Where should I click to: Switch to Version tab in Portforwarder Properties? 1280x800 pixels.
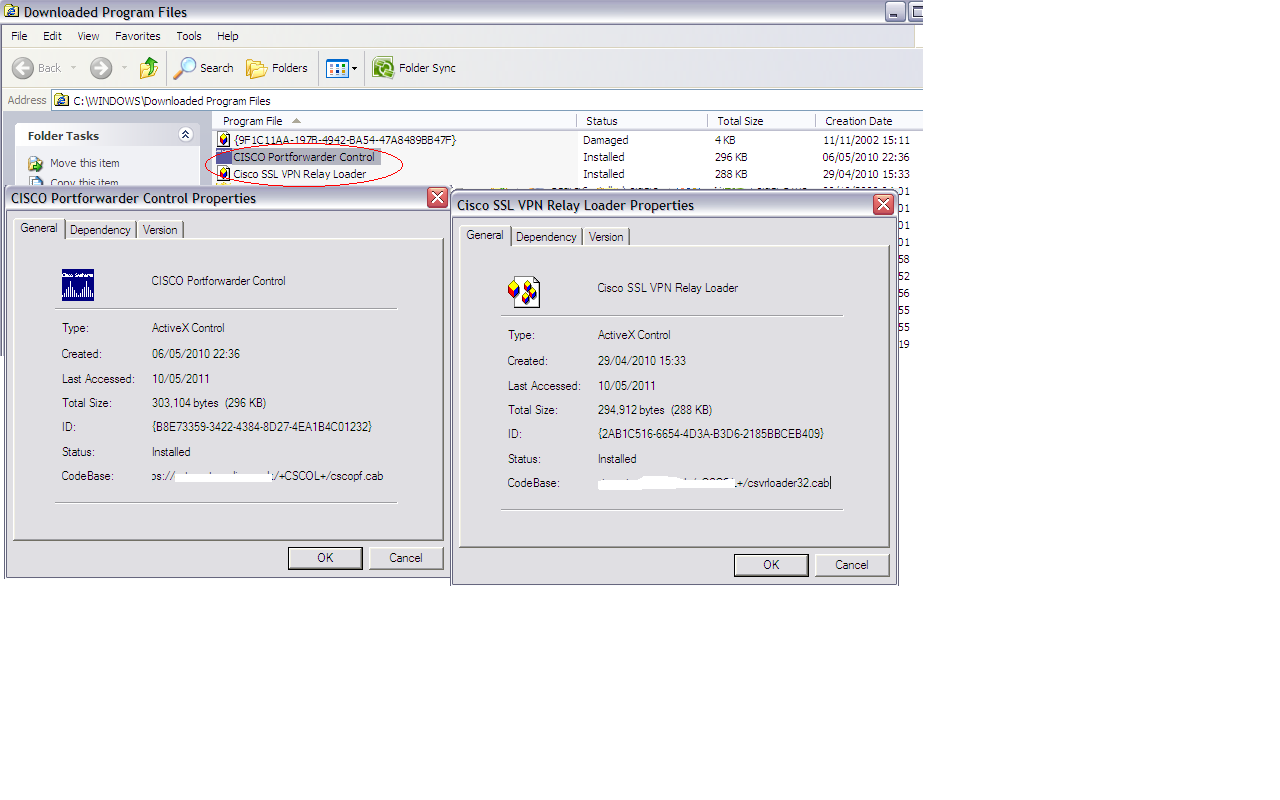[x=160, y=230]
